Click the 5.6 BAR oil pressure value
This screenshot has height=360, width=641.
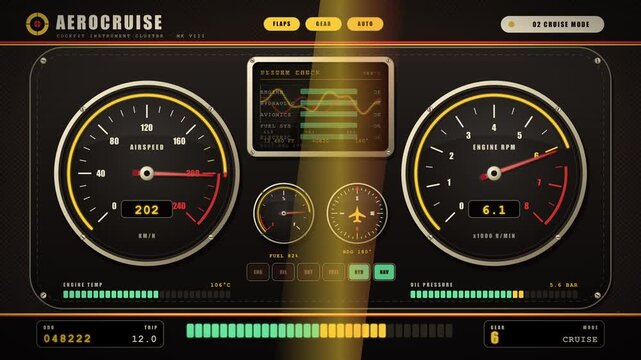pyautogui.click(x=564, y=285)
